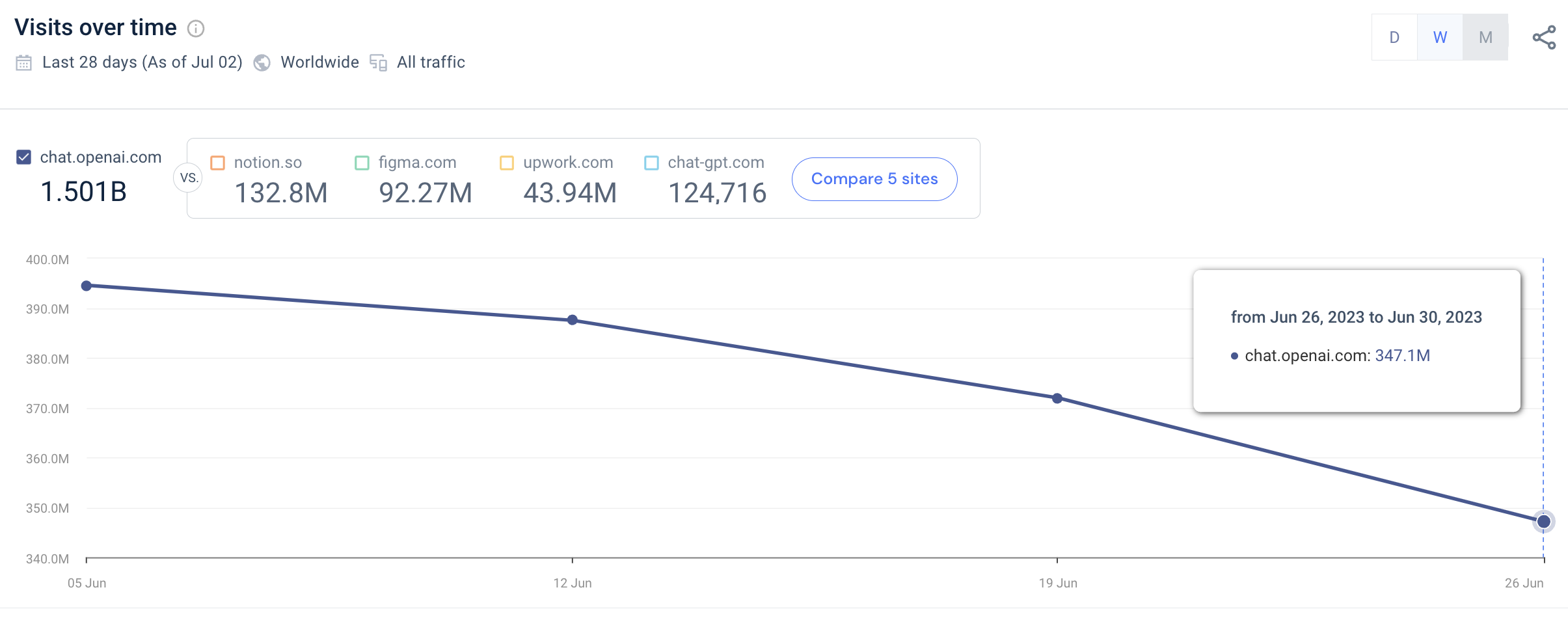Click the 1.501B visits value
This screenshot has height=620, width=1568.
pos(83,192)
